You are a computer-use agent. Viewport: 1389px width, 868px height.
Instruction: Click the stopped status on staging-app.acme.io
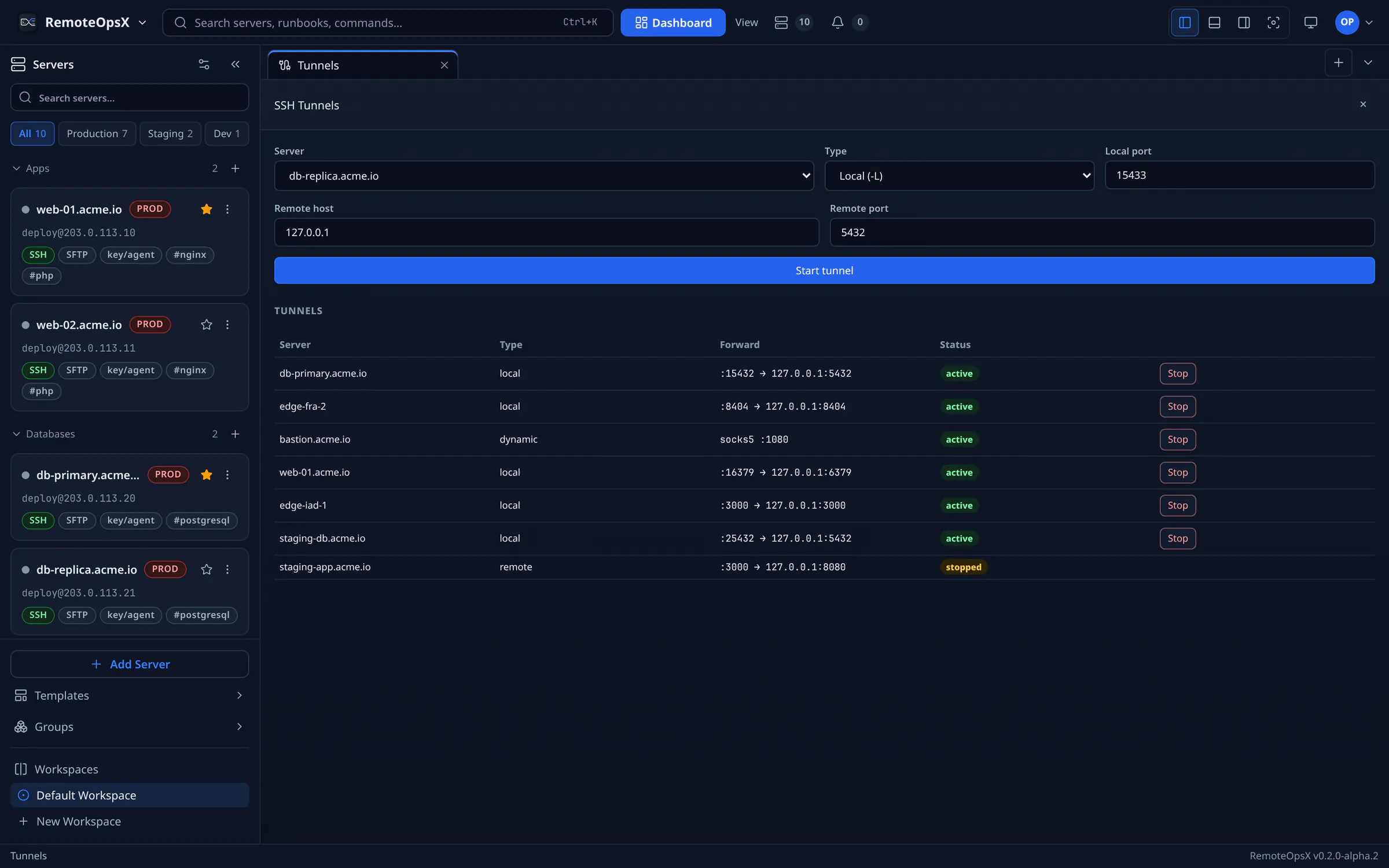tap(964, 567)
